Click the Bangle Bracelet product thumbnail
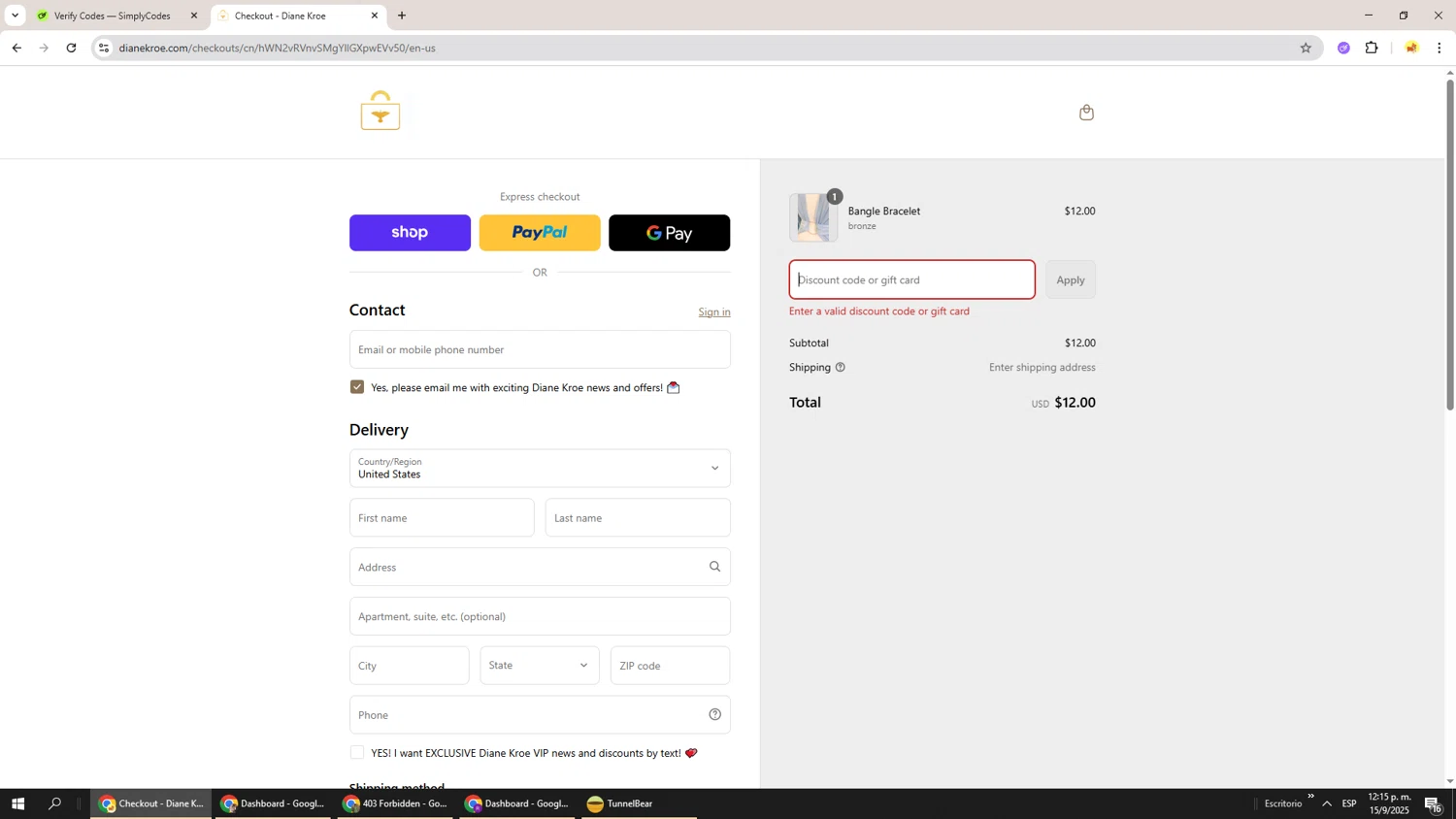 [812, 217]
